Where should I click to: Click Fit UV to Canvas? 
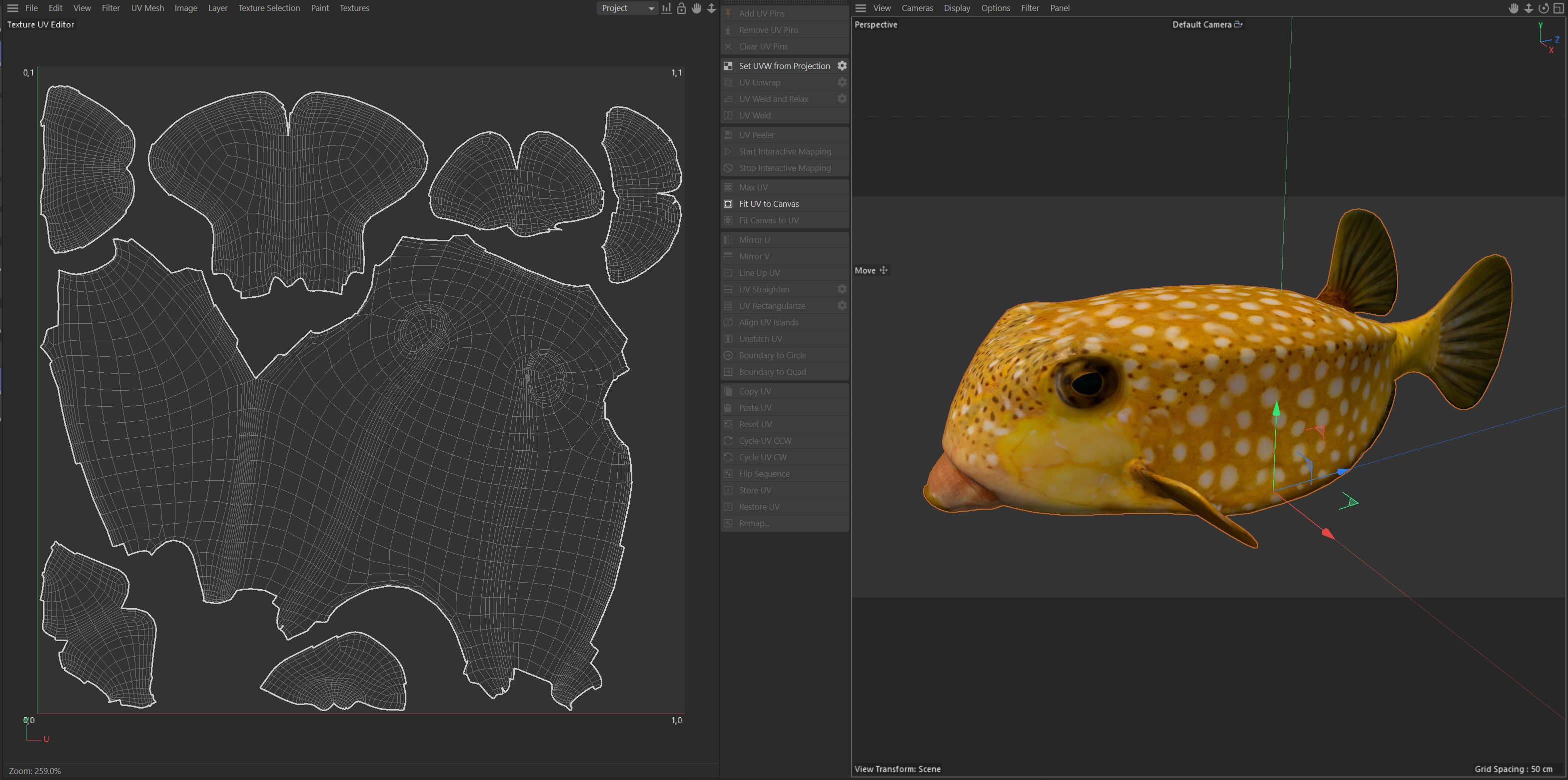[768, 204]
